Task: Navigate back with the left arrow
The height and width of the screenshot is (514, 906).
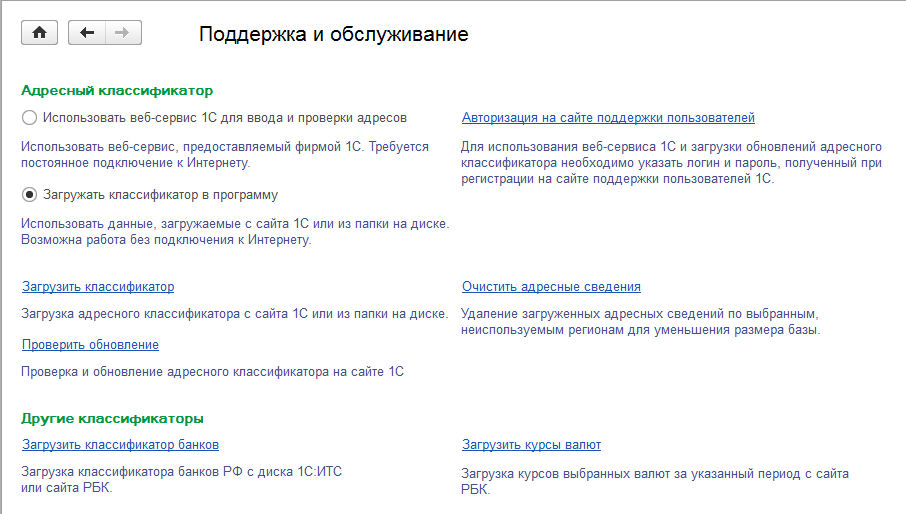Action: click(x=87, y=32)
